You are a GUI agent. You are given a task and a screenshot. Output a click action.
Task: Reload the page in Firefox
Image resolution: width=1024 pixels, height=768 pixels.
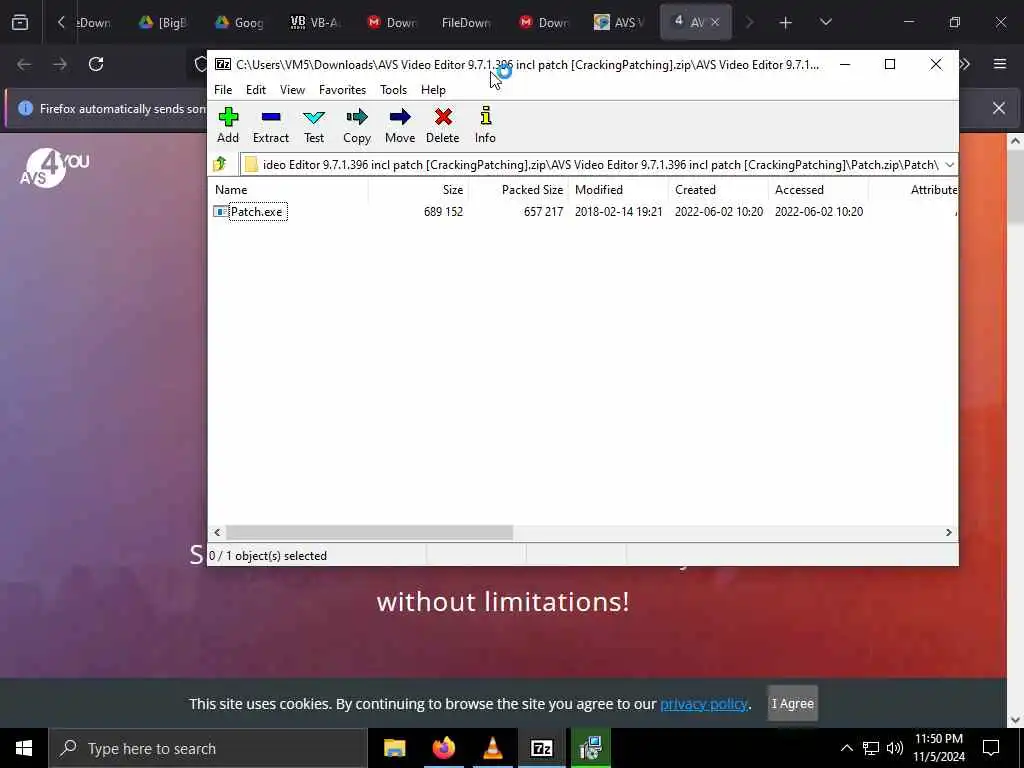point(96,64)
